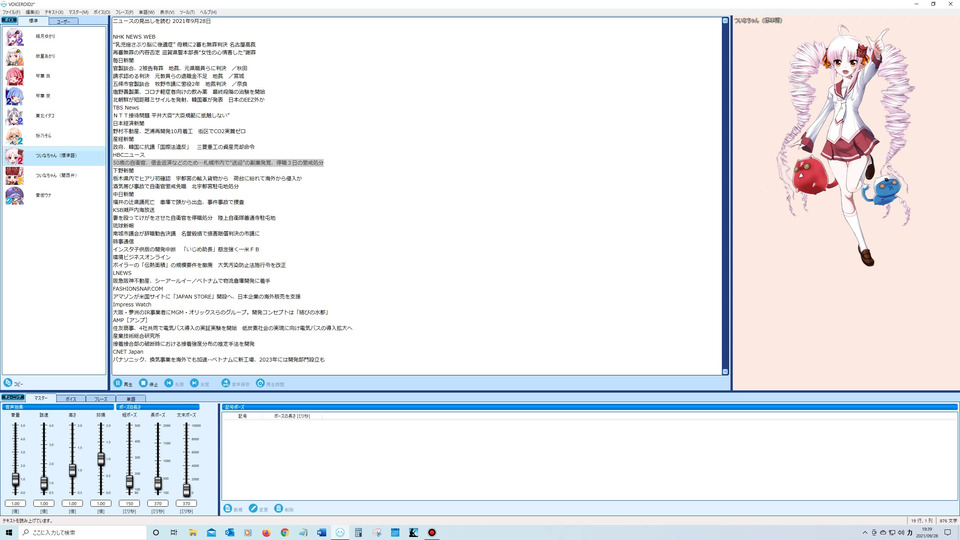Click the 'NHK NEWS WEB' text line
960x540 pixels.
point(134,37)
